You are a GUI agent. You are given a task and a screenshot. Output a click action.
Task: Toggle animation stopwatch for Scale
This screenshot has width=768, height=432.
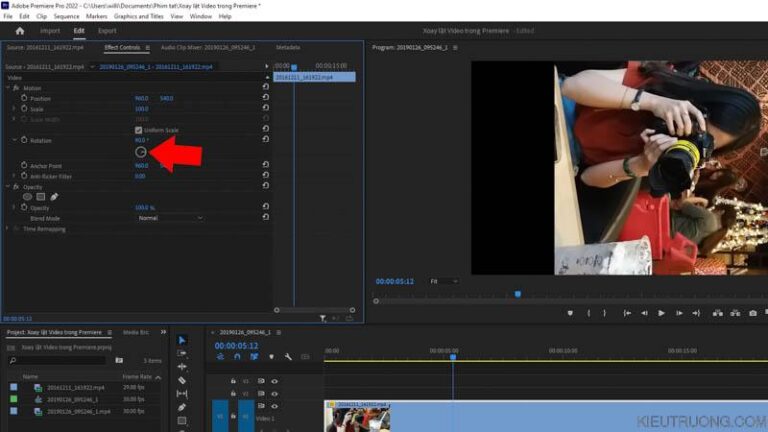24,108
